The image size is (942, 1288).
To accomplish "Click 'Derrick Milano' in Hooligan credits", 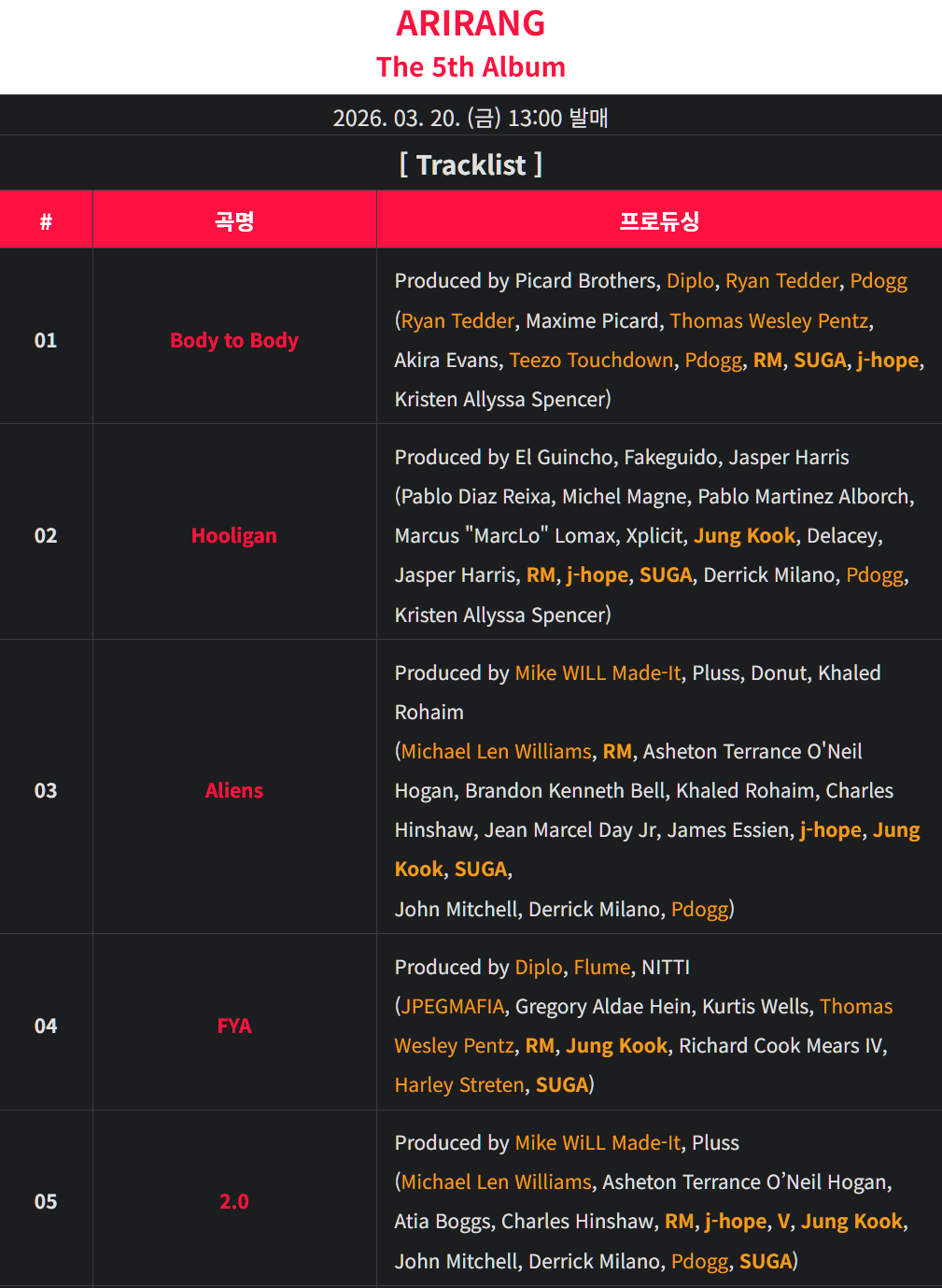I will point(769,574).
